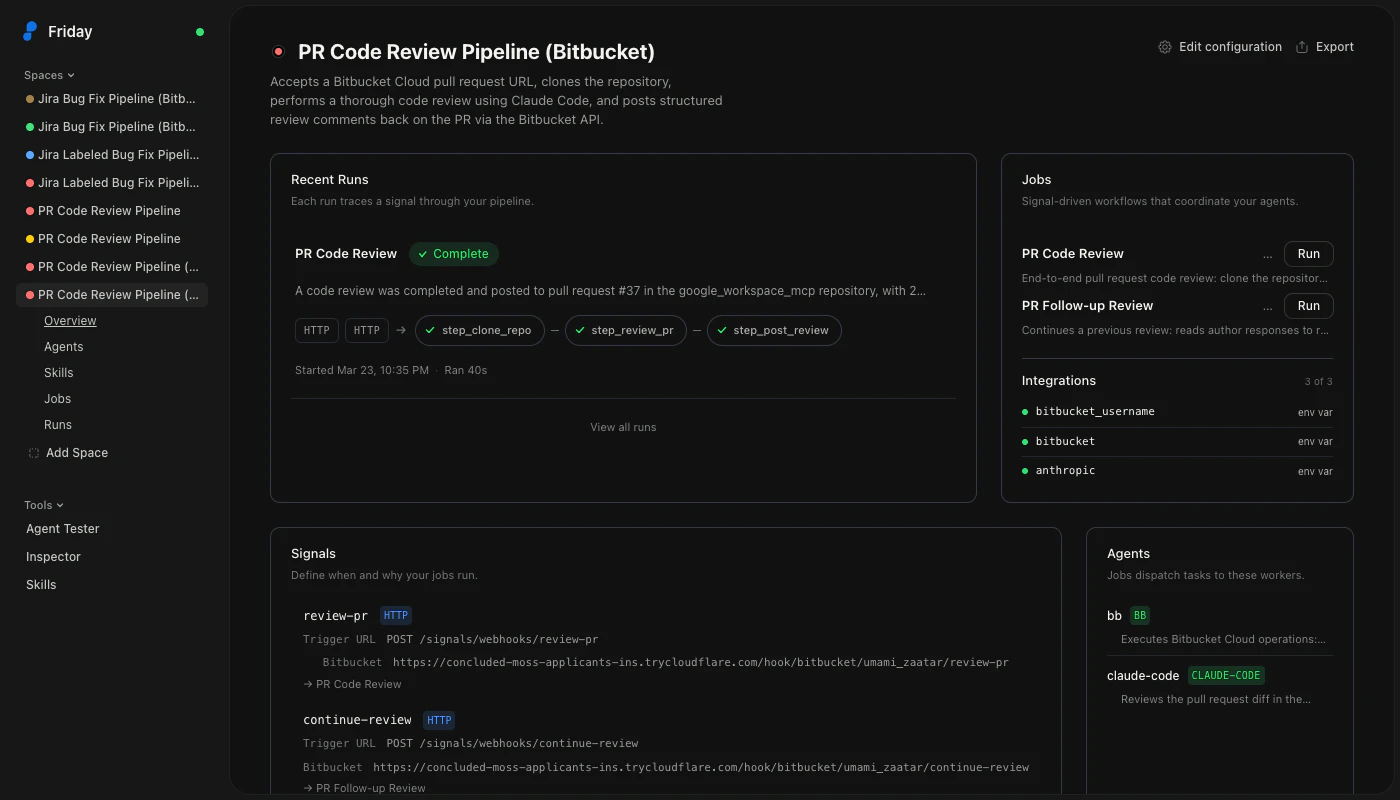Run the PR Code Review job
Viewport: 1400px width, 800px height.
pos(1309,254)
